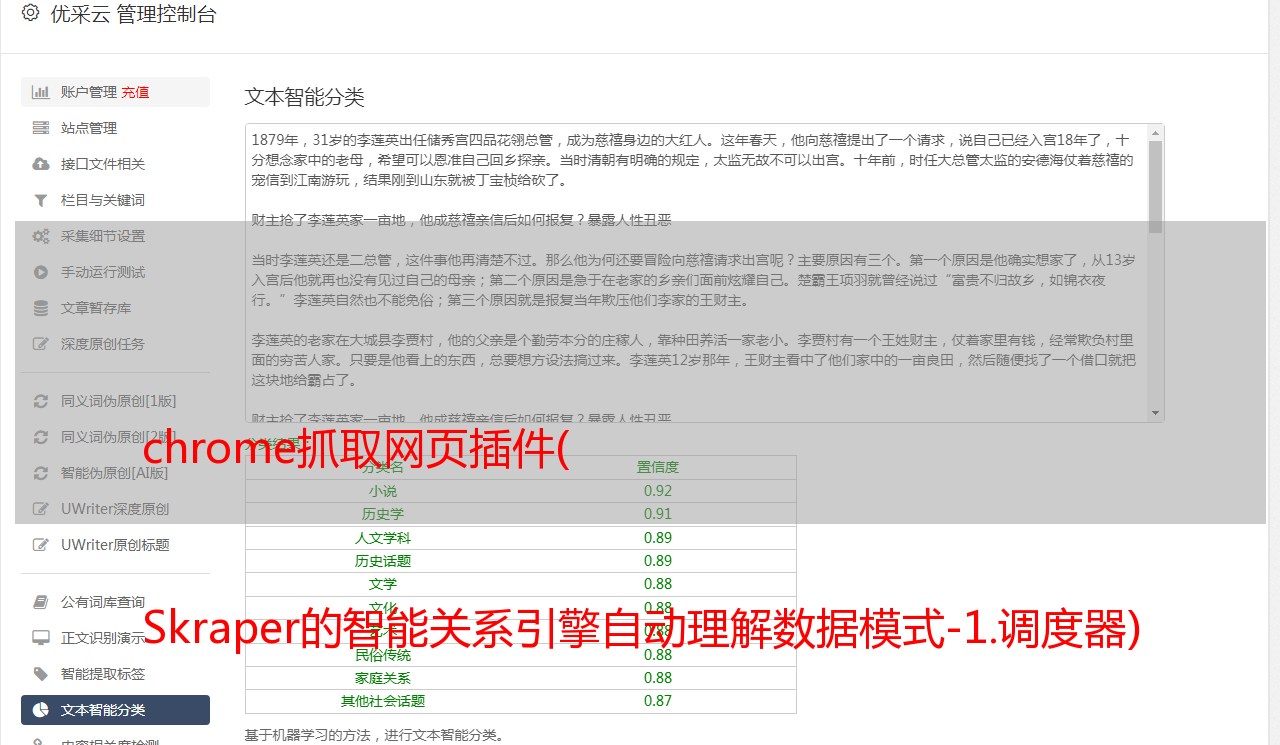Viewport: 1280px width, 745px height.
Task: Click the cloud icon for 接口文件相关
Action: click(x=41, y=164)
